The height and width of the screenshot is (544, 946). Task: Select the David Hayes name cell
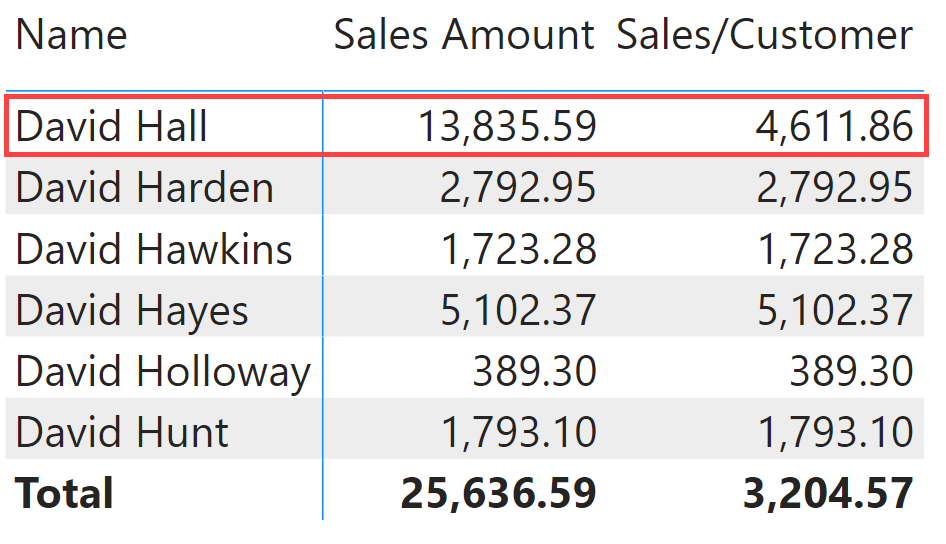click(x=132, y=311)
